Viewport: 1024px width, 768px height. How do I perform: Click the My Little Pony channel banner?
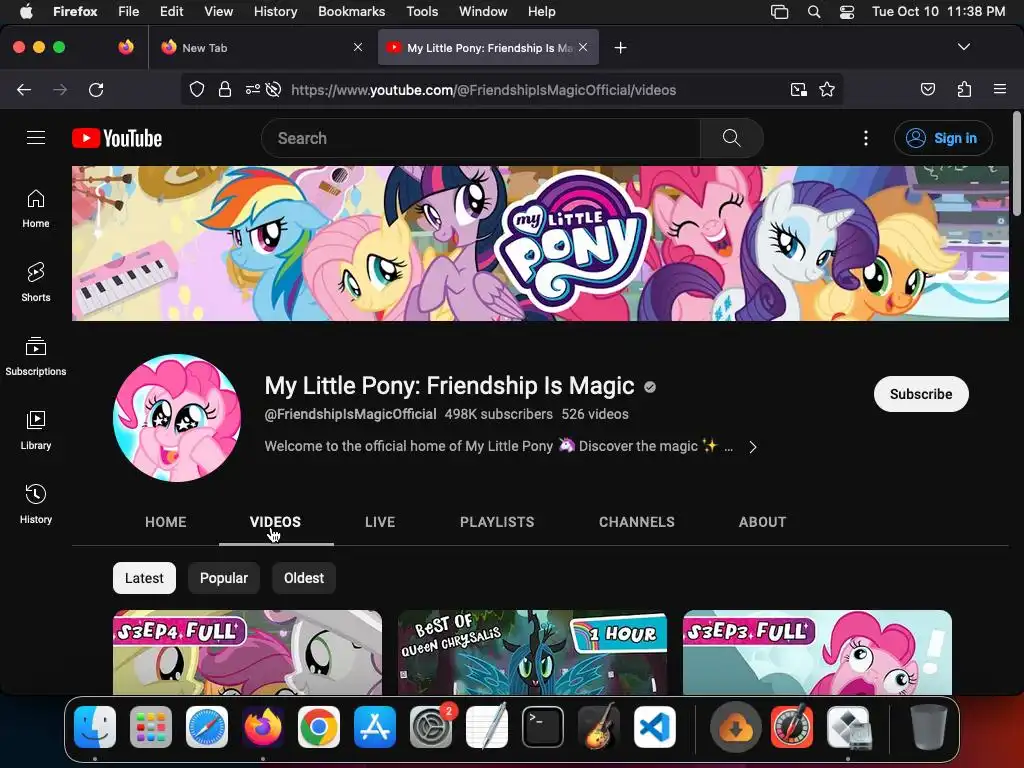[540, 243]
